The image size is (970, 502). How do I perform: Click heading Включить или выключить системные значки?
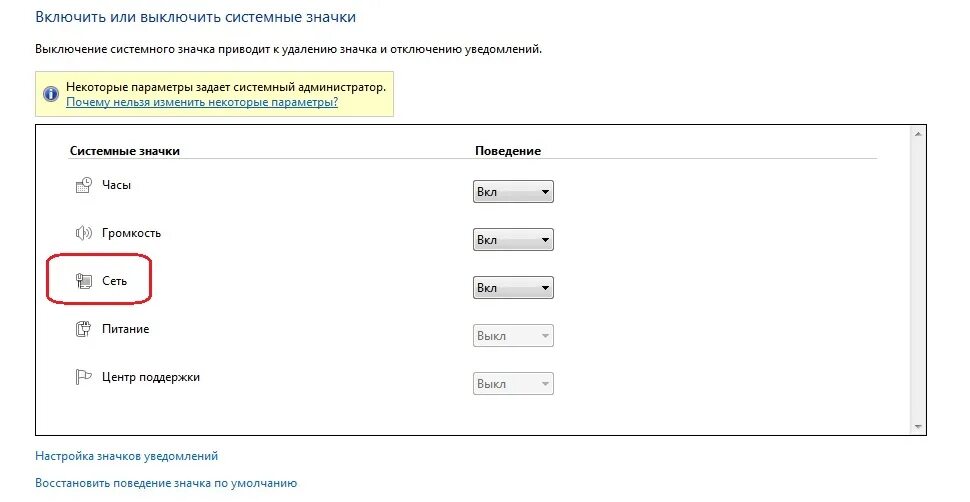coord(195,17)
